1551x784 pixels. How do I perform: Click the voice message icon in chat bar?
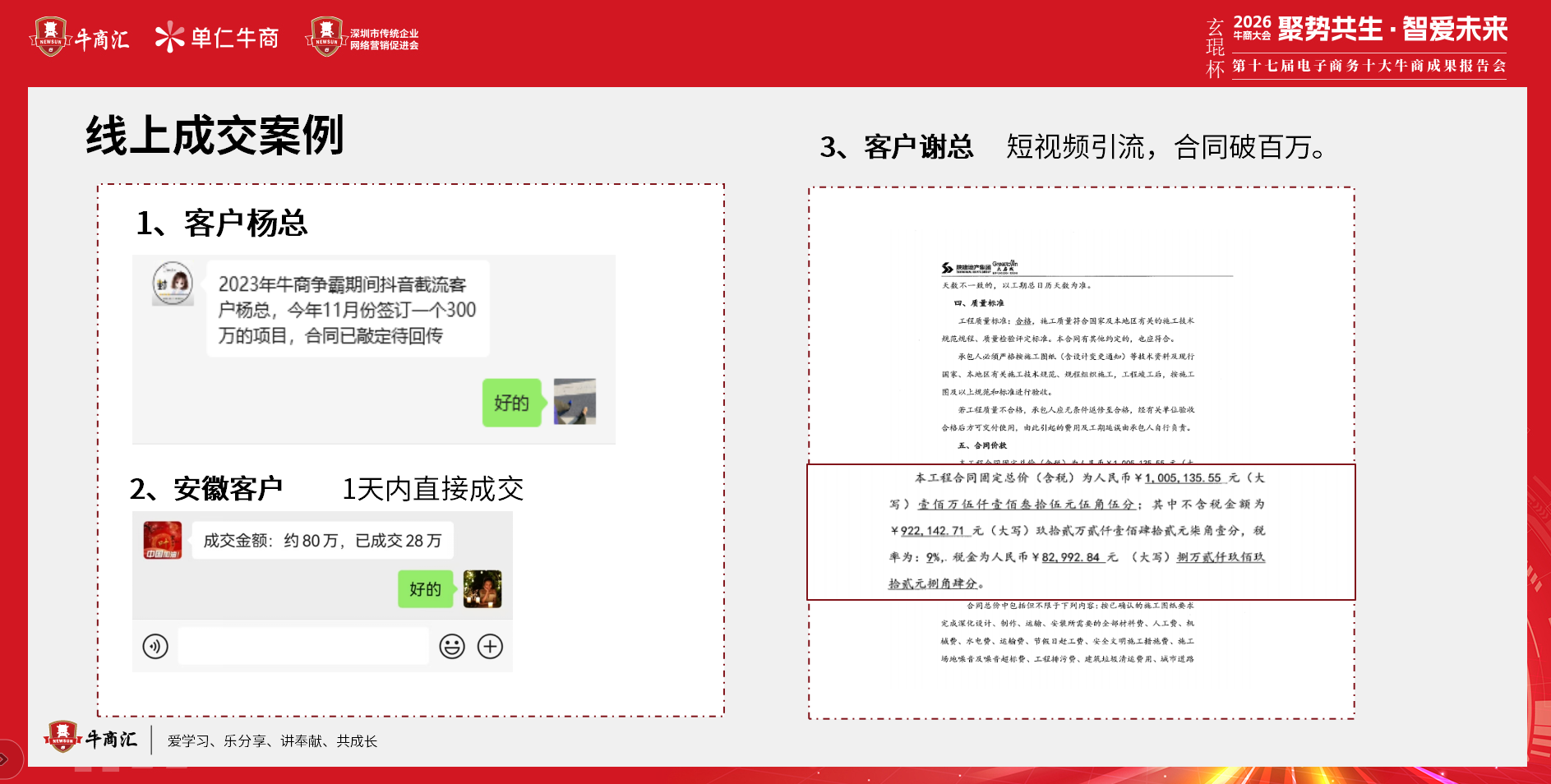click(155, 647)
